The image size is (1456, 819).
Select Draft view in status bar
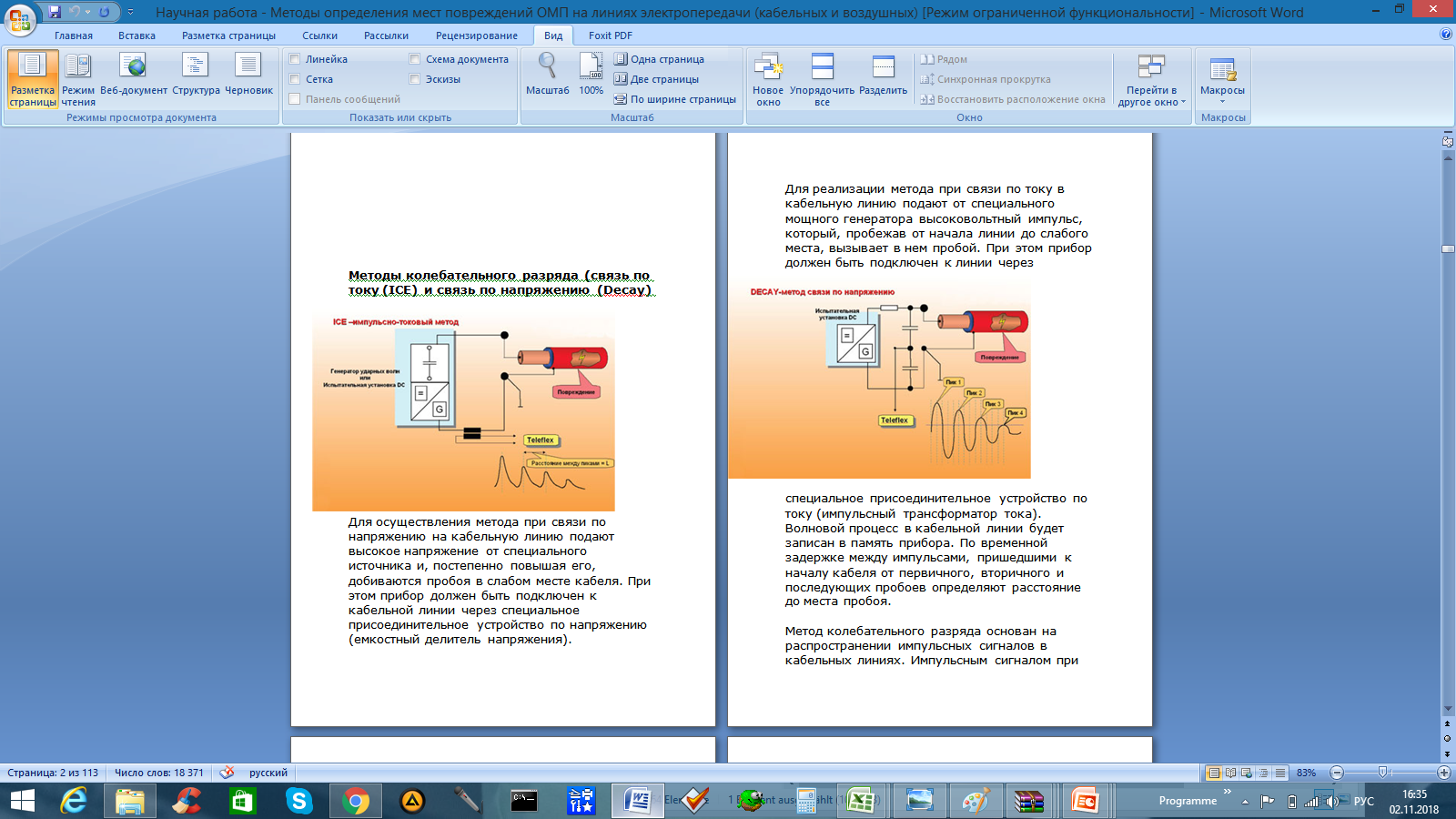pos(1279,773)
